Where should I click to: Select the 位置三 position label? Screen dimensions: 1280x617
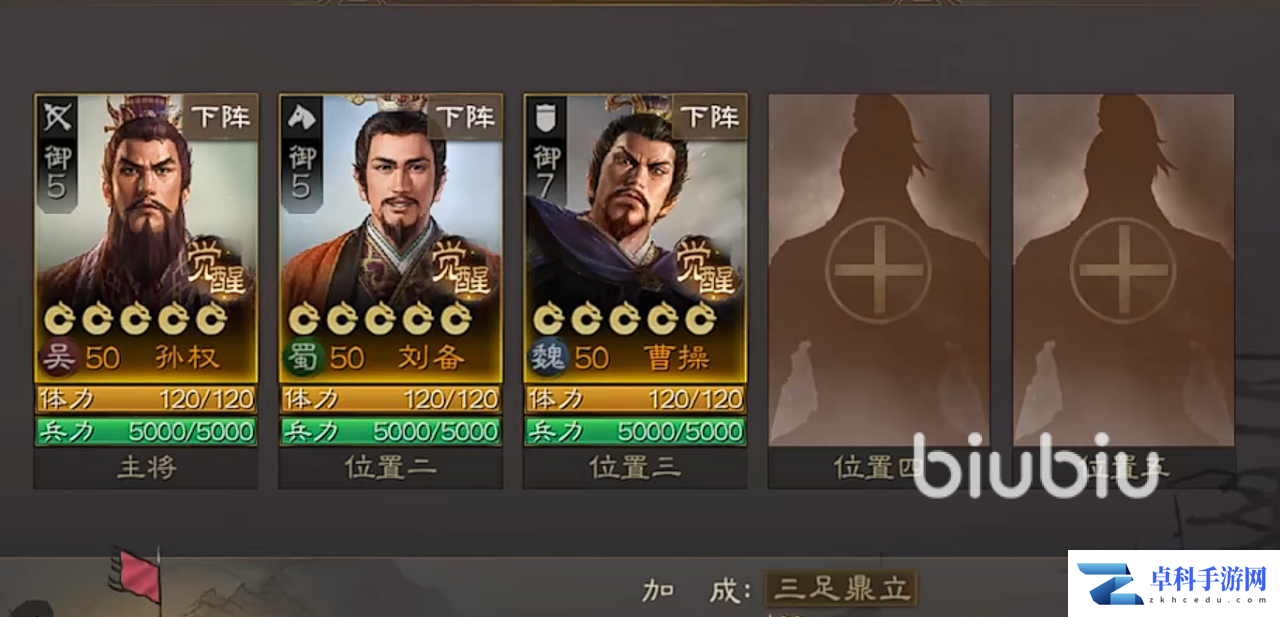click(x=635, y=468)
